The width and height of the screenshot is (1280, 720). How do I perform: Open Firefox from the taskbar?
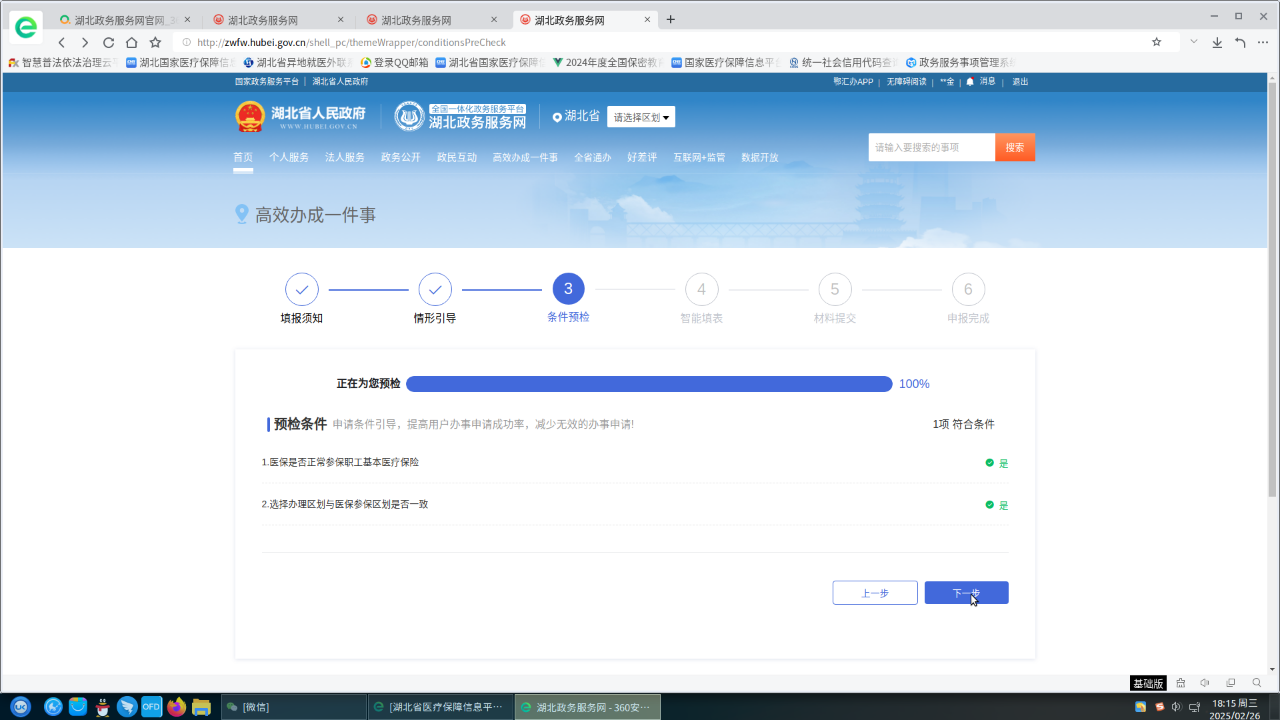point(177,707)
